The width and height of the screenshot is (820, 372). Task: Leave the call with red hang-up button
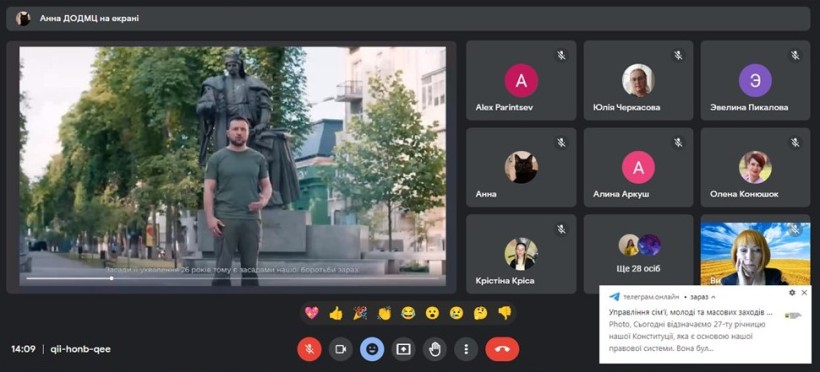coord(502,349)
